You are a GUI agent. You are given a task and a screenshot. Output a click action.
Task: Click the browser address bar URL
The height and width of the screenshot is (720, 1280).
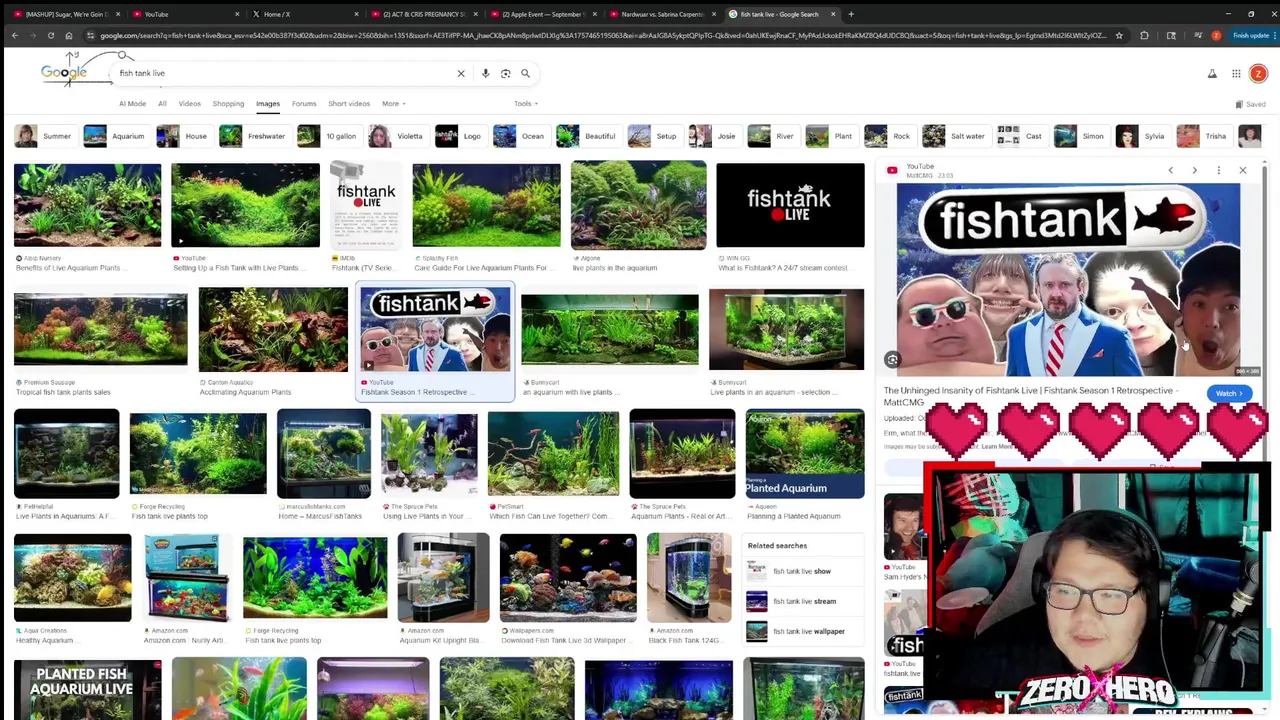[x=600, y=35]
